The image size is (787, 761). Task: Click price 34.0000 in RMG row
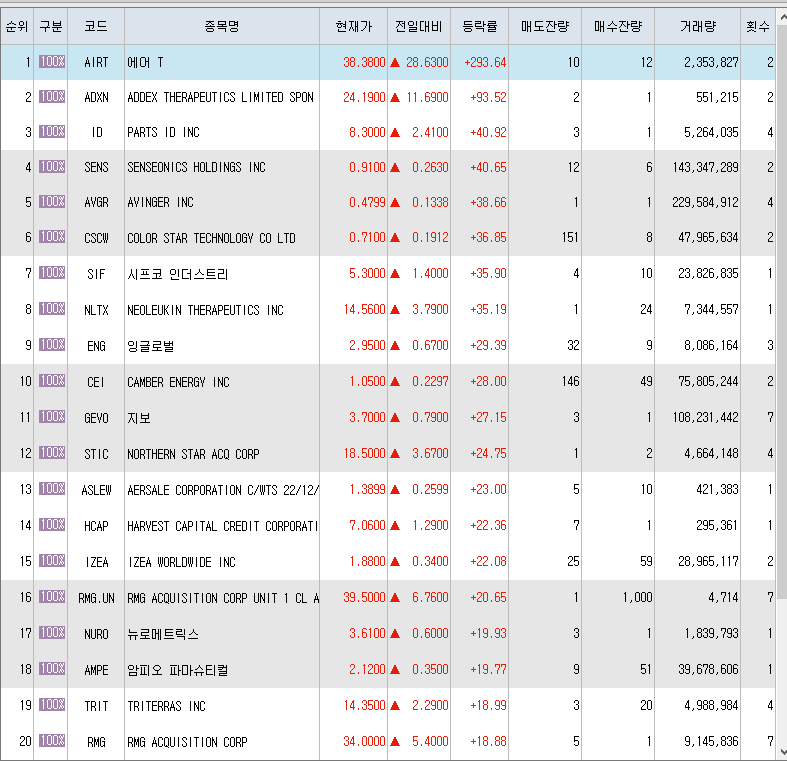(x=364, y=741)
